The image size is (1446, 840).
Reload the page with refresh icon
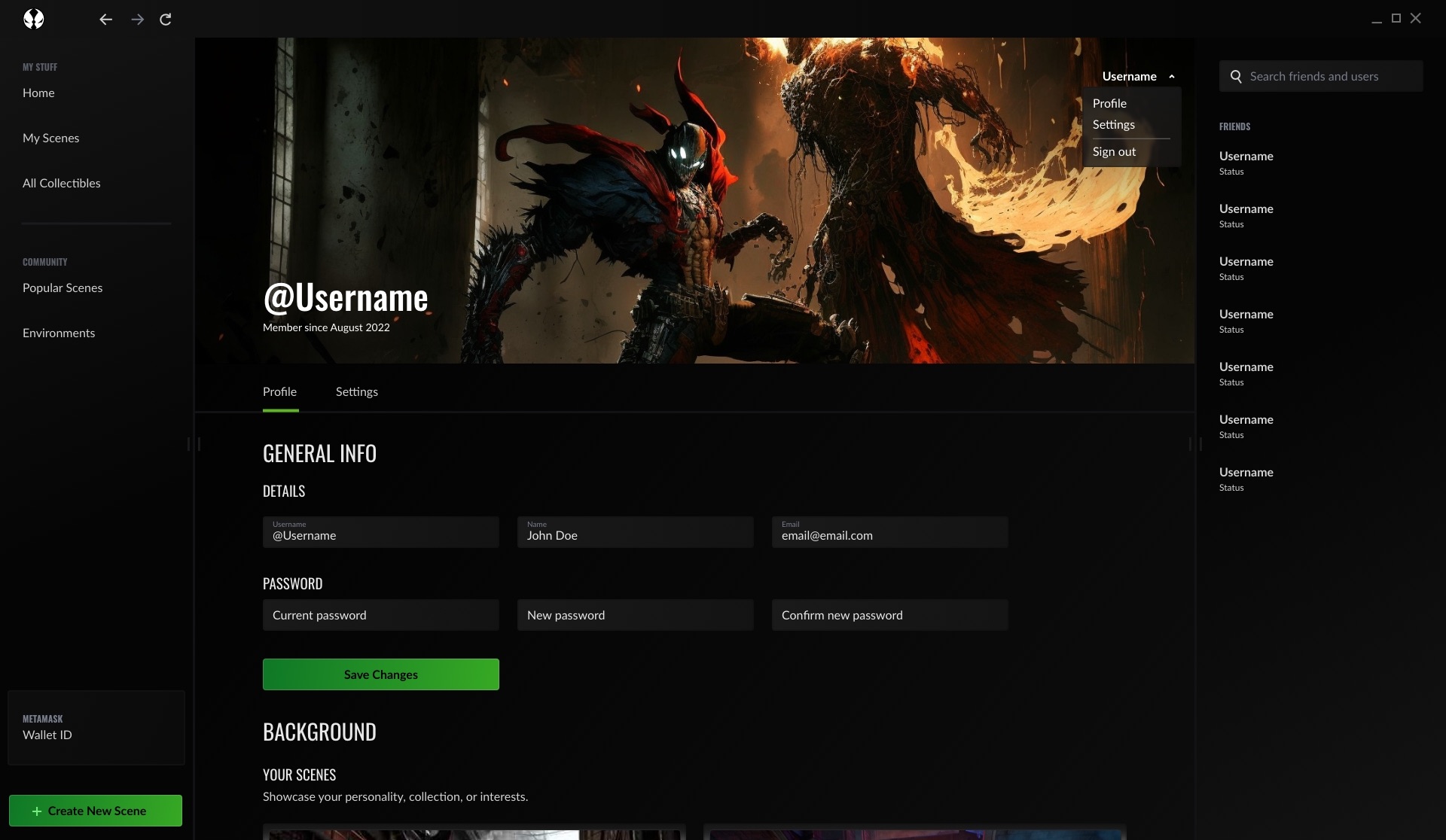166,20
